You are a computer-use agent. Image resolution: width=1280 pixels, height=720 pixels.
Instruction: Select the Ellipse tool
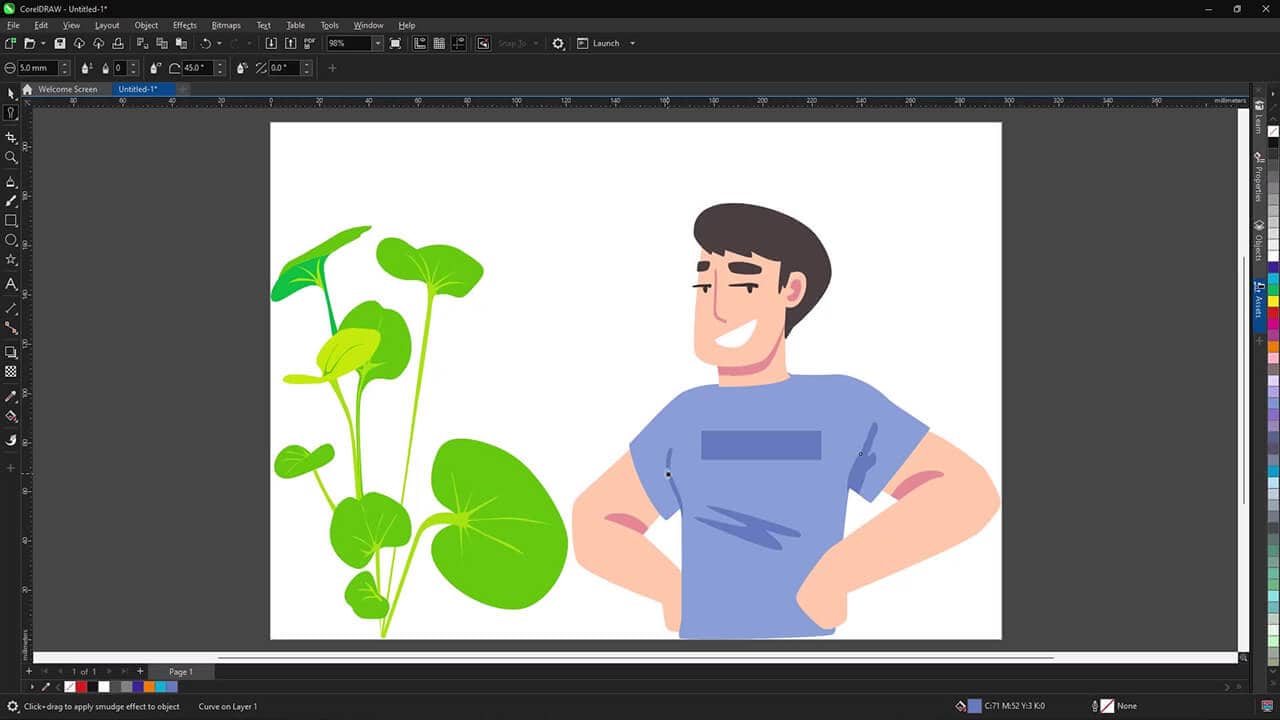pos(11,240)
